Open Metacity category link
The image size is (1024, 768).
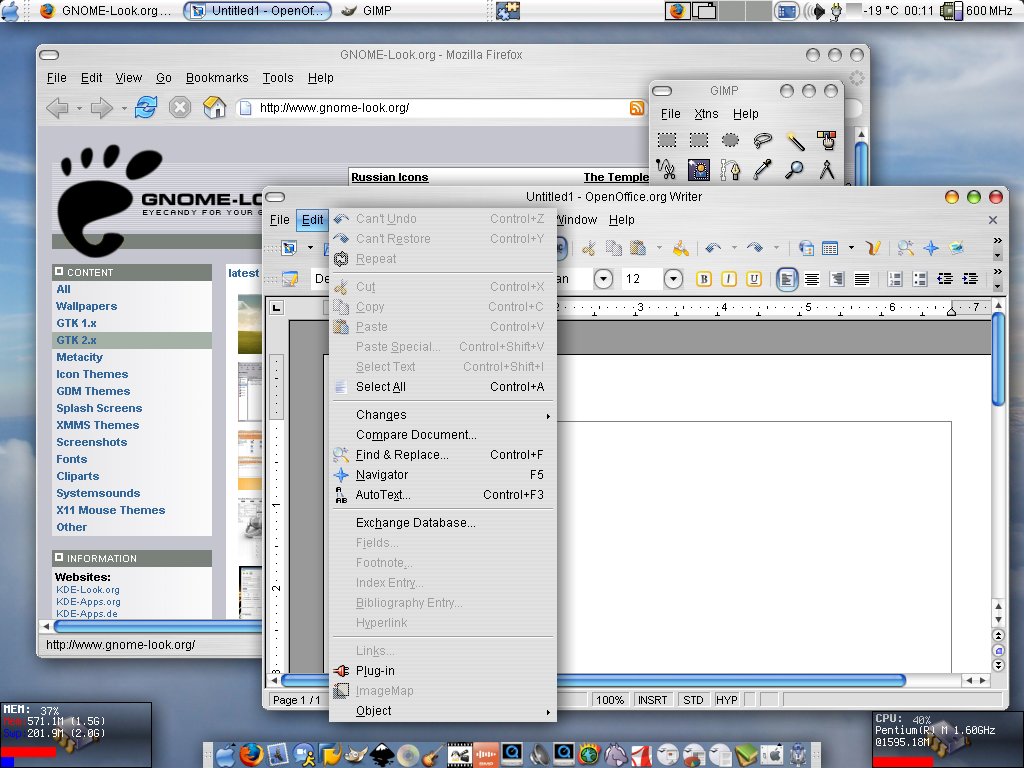(x=79, y=357)
